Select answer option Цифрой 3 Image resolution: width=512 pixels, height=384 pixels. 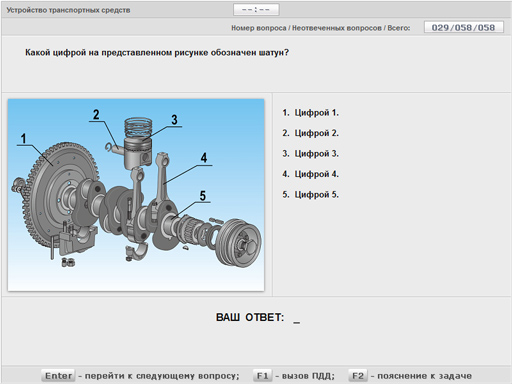pos(310,154)
